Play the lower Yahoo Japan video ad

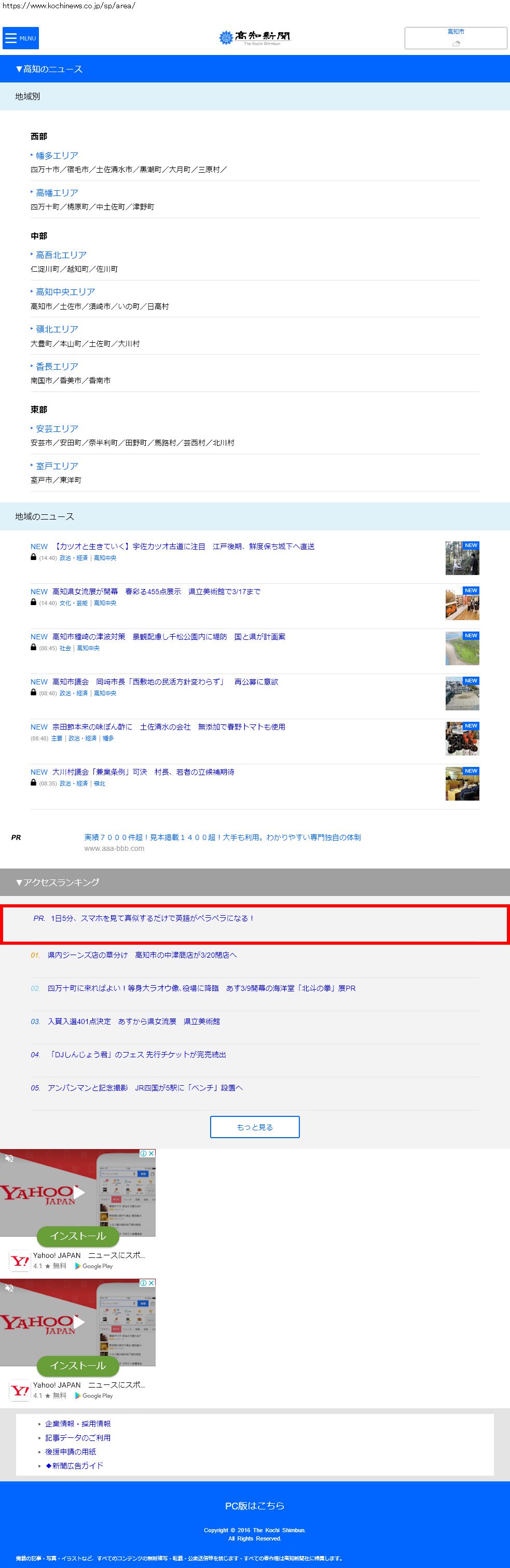click(79, 1322)
